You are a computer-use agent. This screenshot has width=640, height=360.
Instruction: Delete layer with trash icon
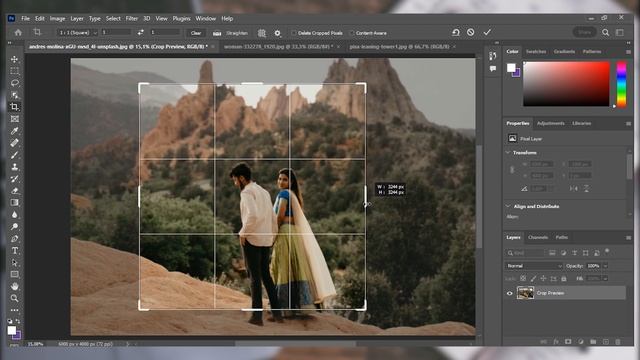(618, 342)
